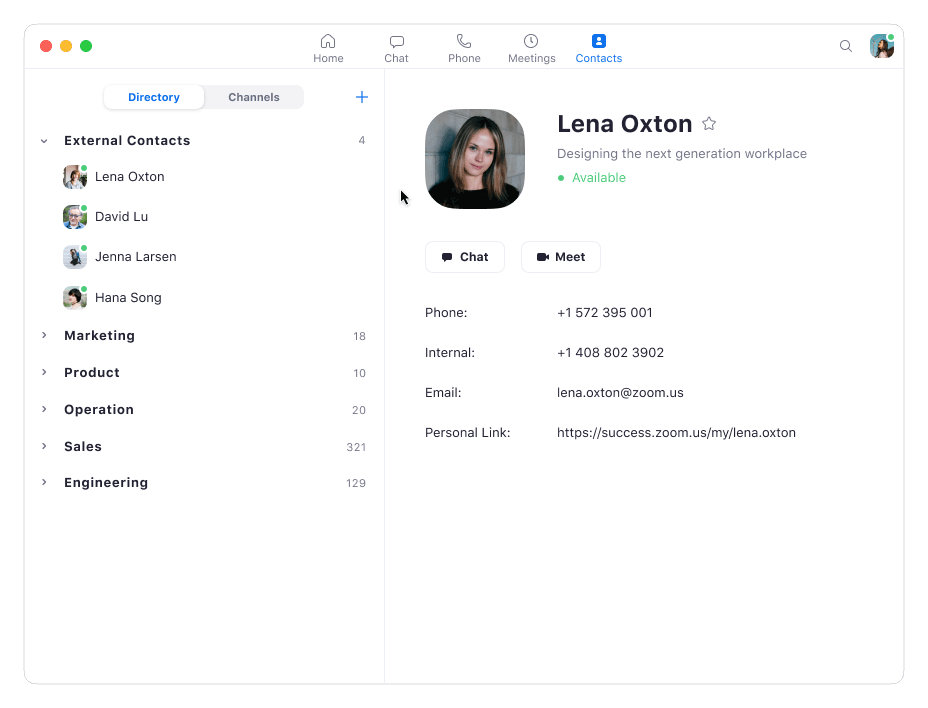Viewport: 928px width, 708px height.
Task: Click the Sales count 321
Action: click(356, 447)
